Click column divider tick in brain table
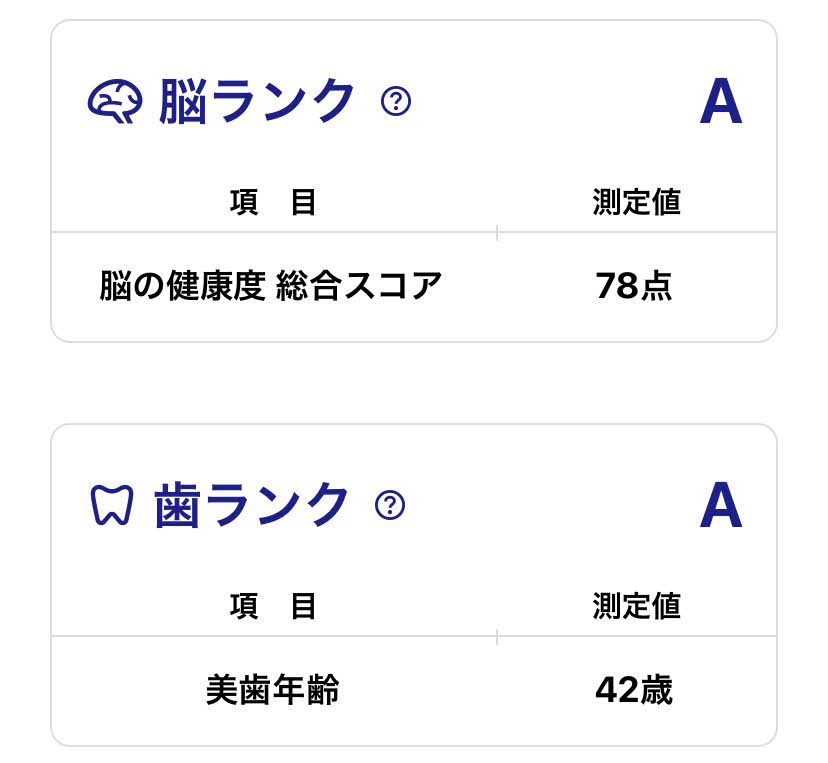Viewport: 828px width, 763px height. click(497, 233)
